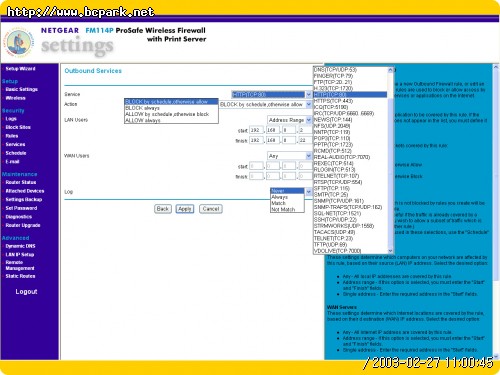Open LAN IP Setup
The height and width of the screenshot is (375, 500).
pyautogui.click(x=20, y=255)
